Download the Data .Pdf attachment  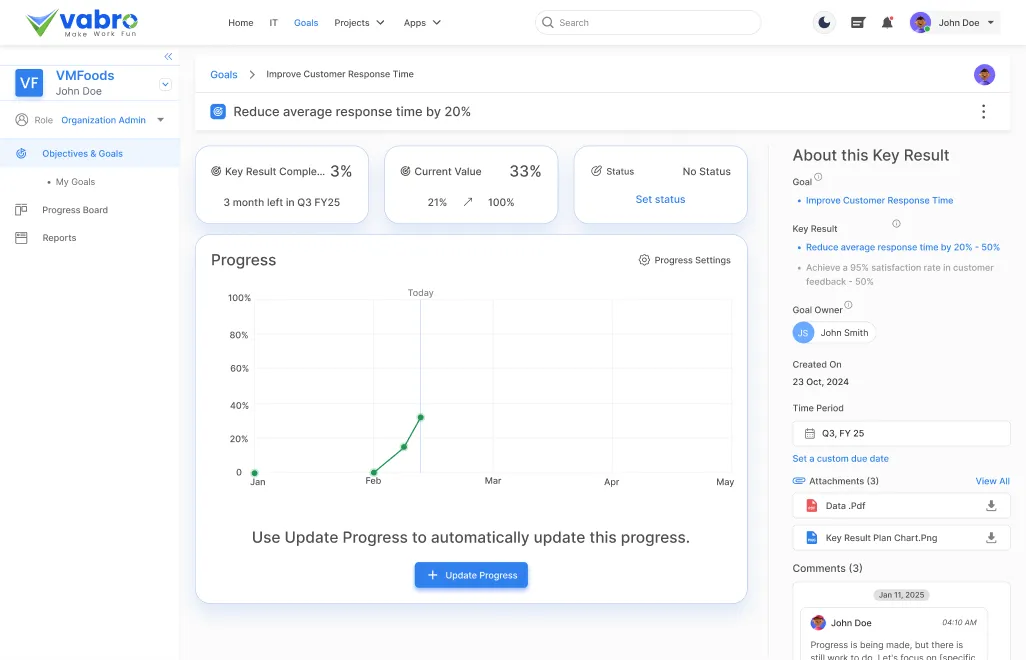pos(991,506)
